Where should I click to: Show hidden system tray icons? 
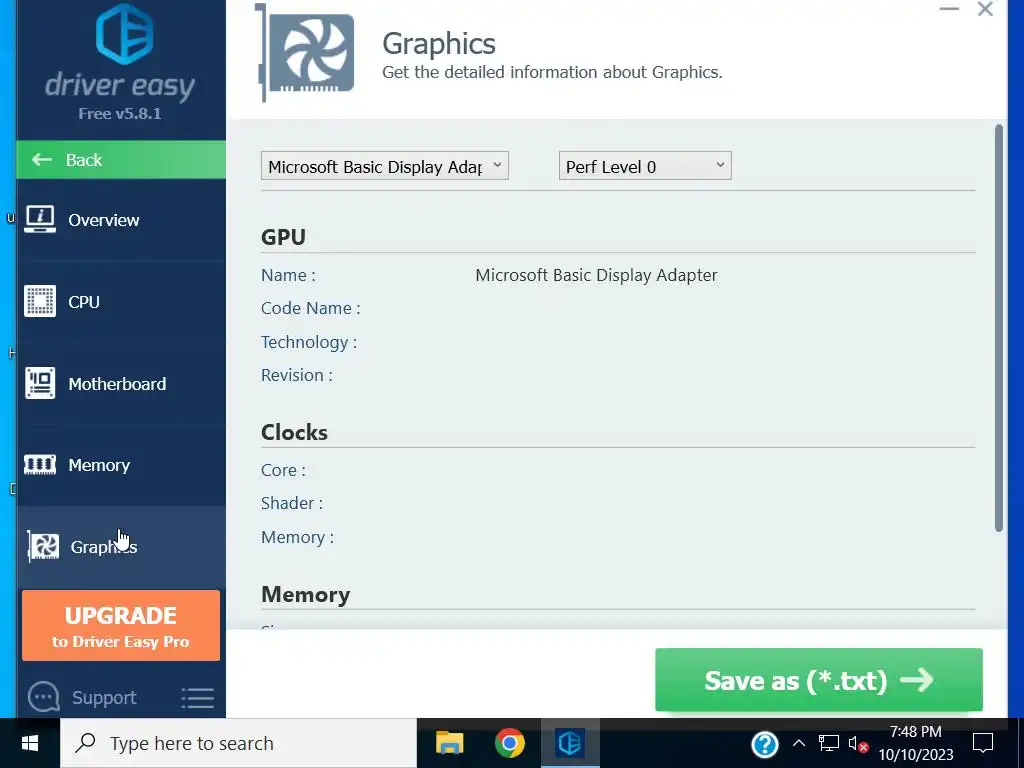799,743
